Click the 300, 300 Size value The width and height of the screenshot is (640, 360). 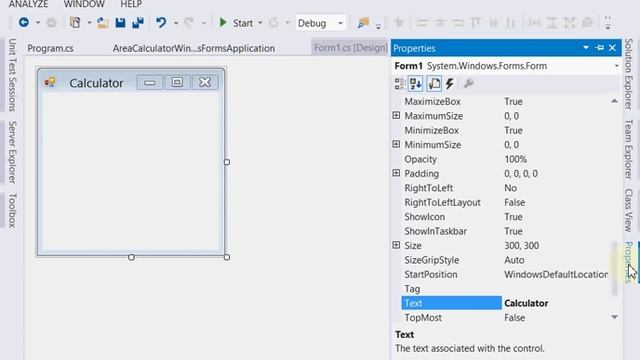521,245
